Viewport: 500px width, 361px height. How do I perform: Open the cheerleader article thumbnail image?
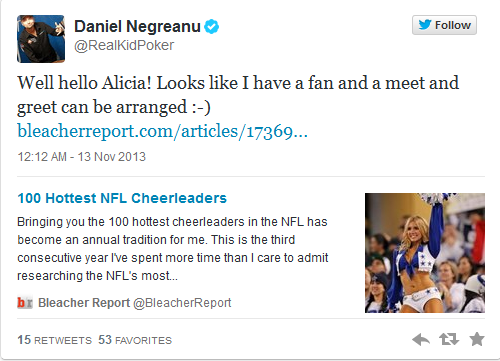click(425, 253)
